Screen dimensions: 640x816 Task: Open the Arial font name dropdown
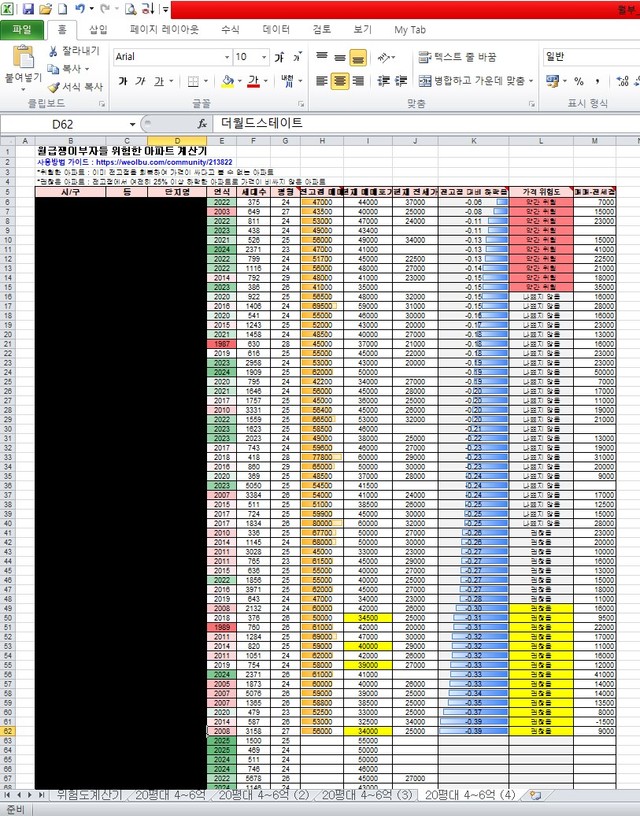(x=227, y=57)
